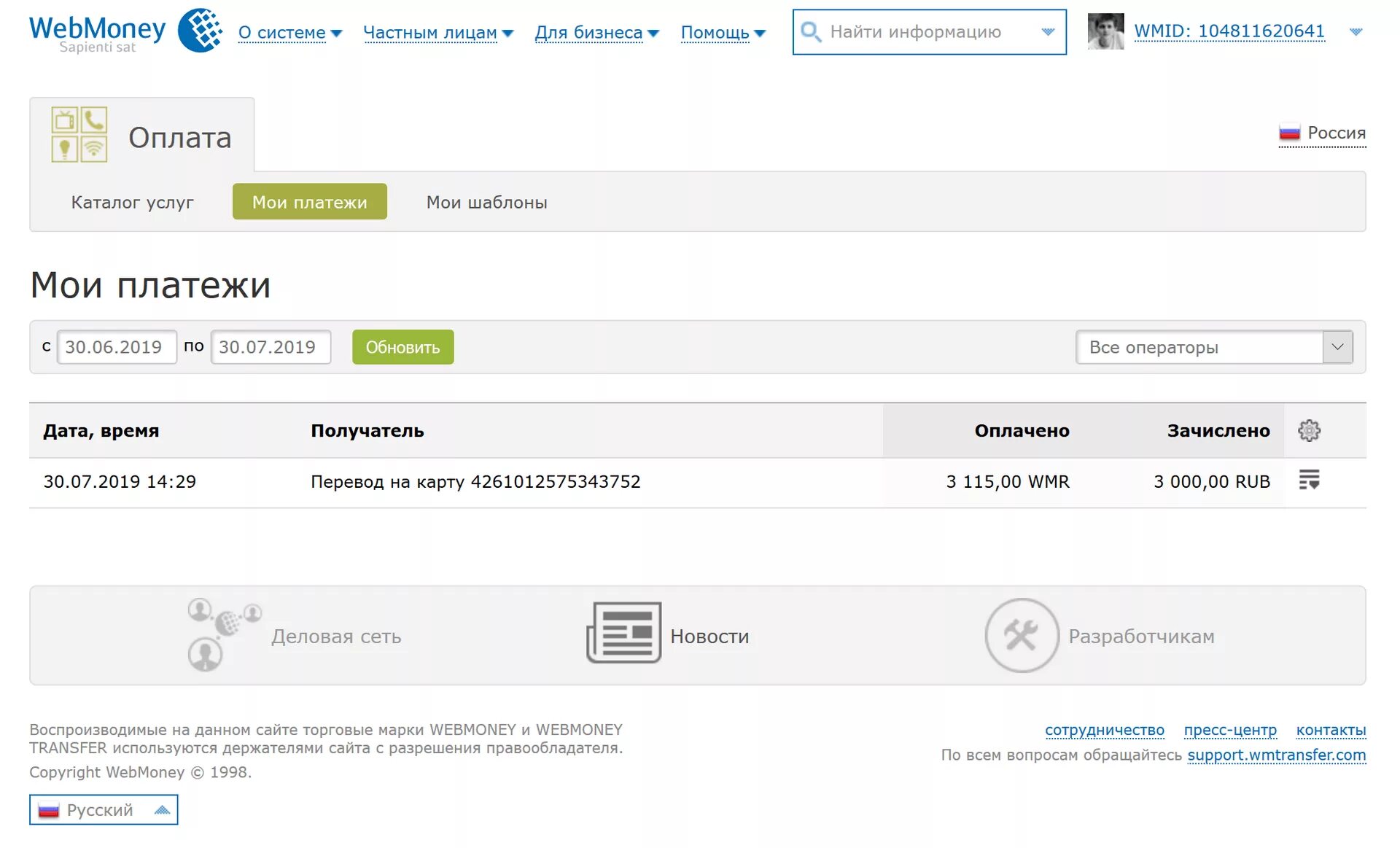Expand the Помощь menu
This screenshot has height=848, width=1400.
pyautogui.click(x=723, y=33)
